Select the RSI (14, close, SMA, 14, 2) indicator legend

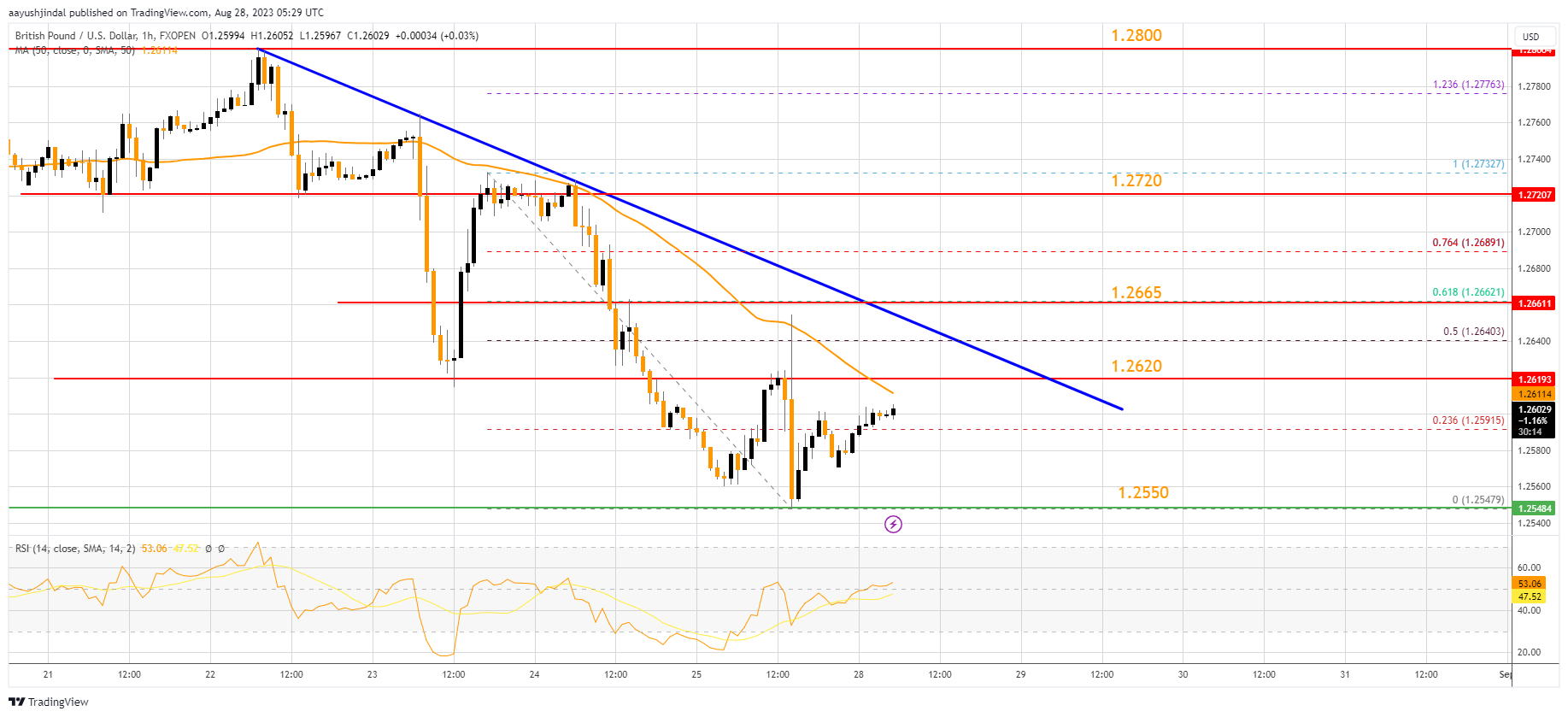click(75, 549)
